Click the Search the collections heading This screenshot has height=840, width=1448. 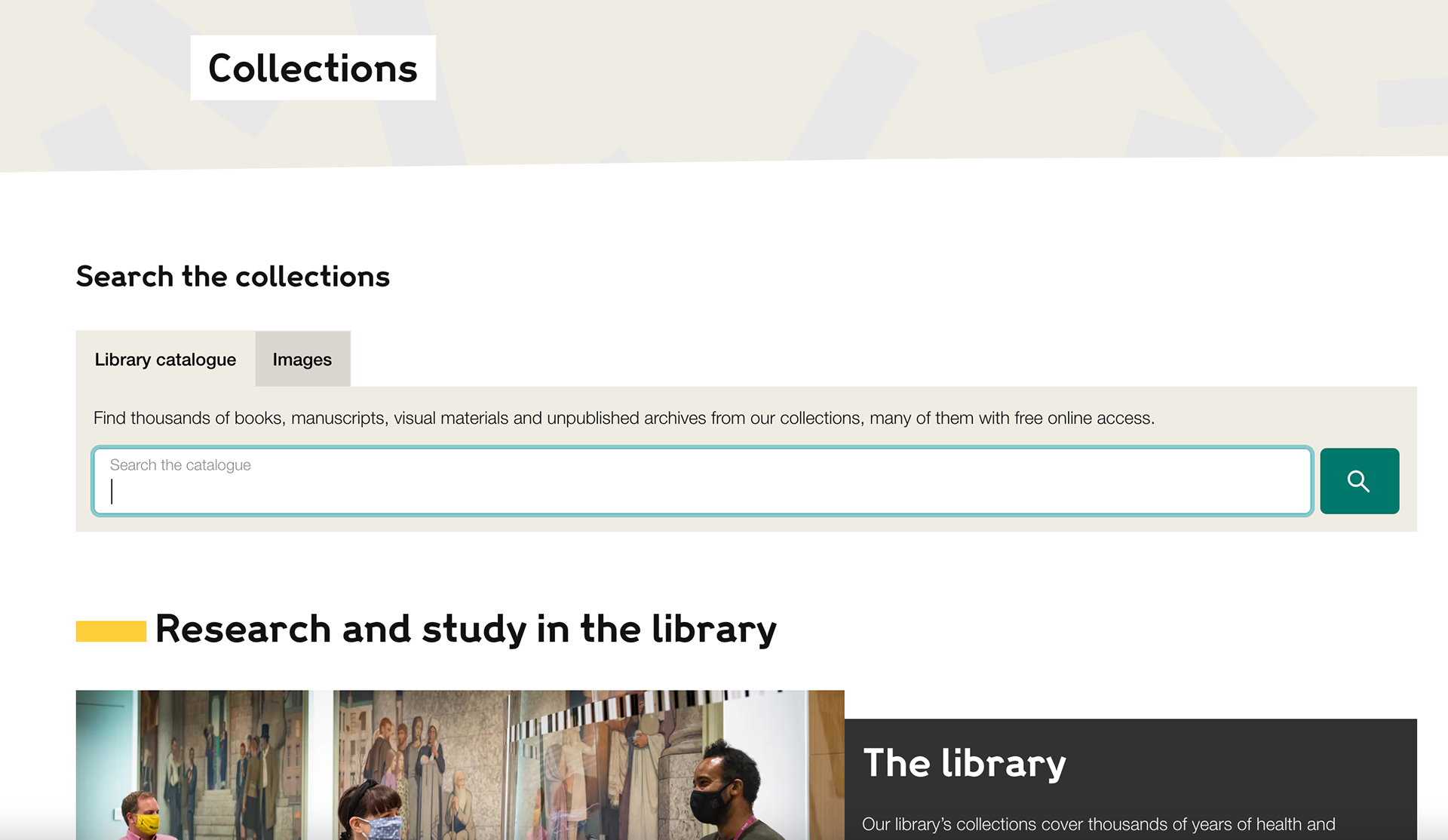coord(233,277)
